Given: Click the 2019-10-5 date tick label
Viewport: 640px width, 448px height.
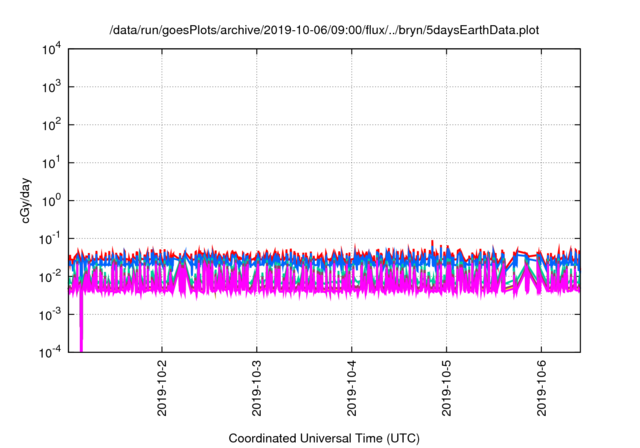Looking at the screenshot, I should point(447,388).
